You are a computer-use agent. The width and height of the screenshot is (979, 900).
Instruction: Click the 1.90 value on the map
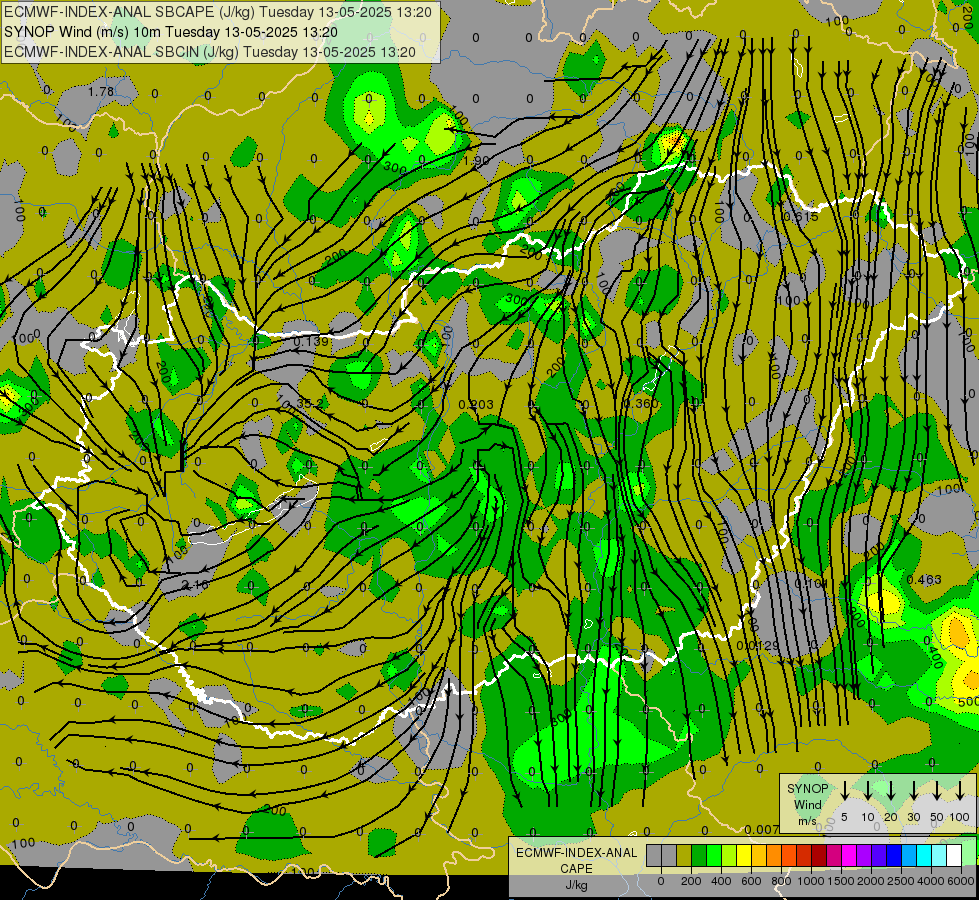point(476,161)
